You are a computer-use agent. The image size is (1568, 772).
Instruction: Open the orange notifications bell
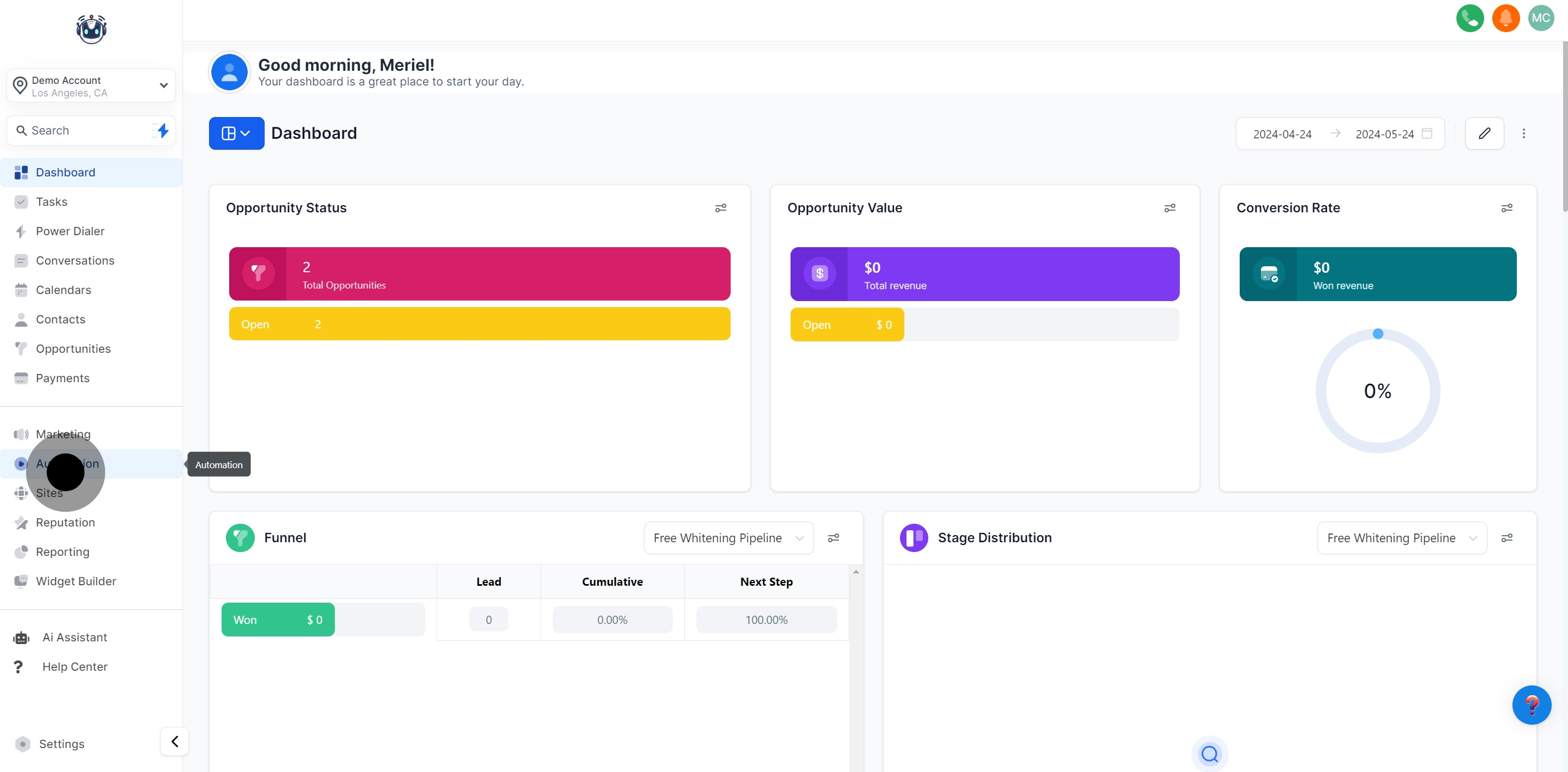coord(1505,19)
